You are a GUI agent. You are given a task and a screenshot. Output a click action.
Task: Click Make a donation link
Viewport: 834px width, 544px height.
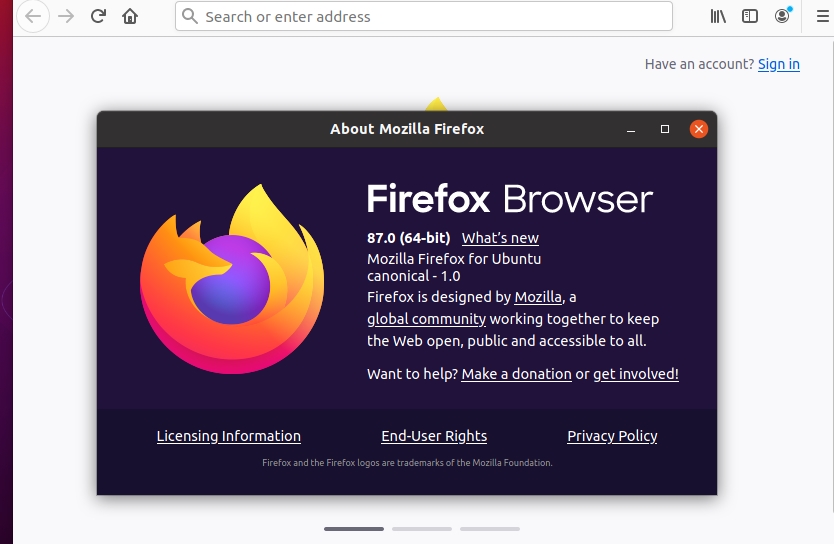tap(516, 374)
